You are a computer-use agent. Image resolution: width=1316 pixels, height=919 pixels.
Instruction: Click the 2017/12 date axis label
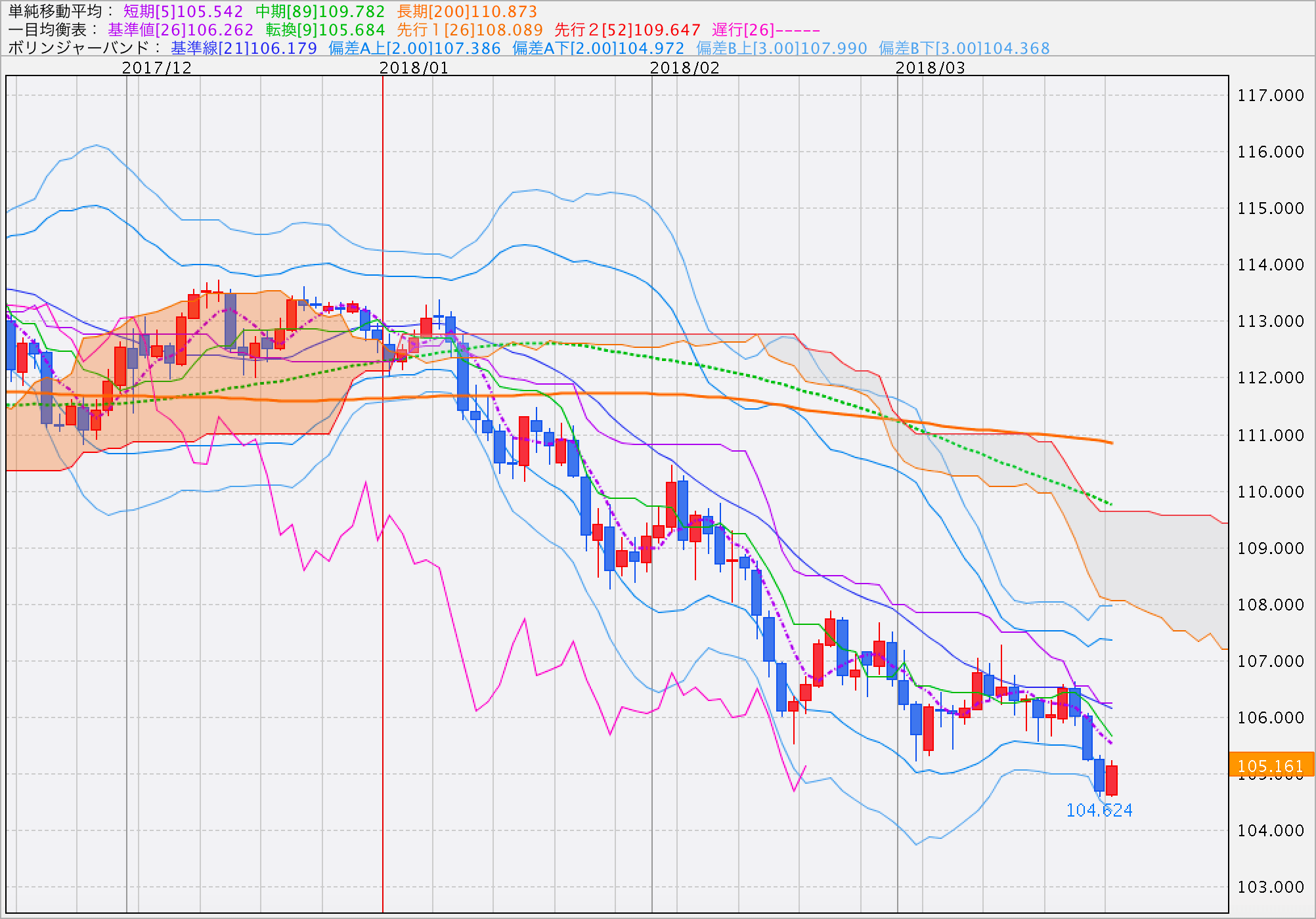157,68
